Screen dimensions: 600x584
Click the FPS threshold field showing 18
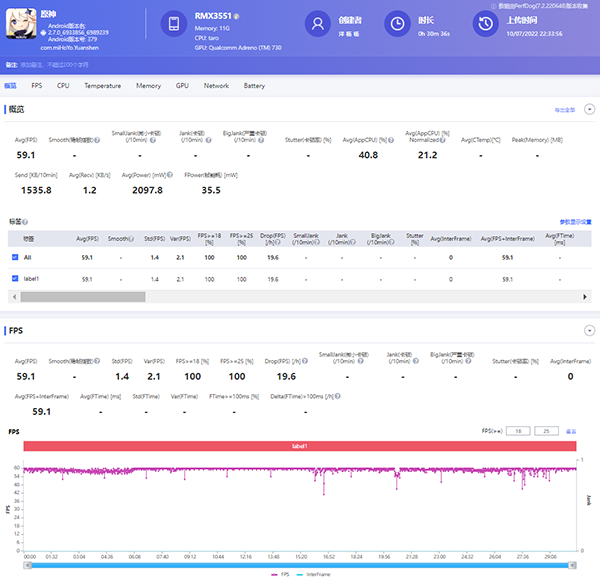point(518,431)
